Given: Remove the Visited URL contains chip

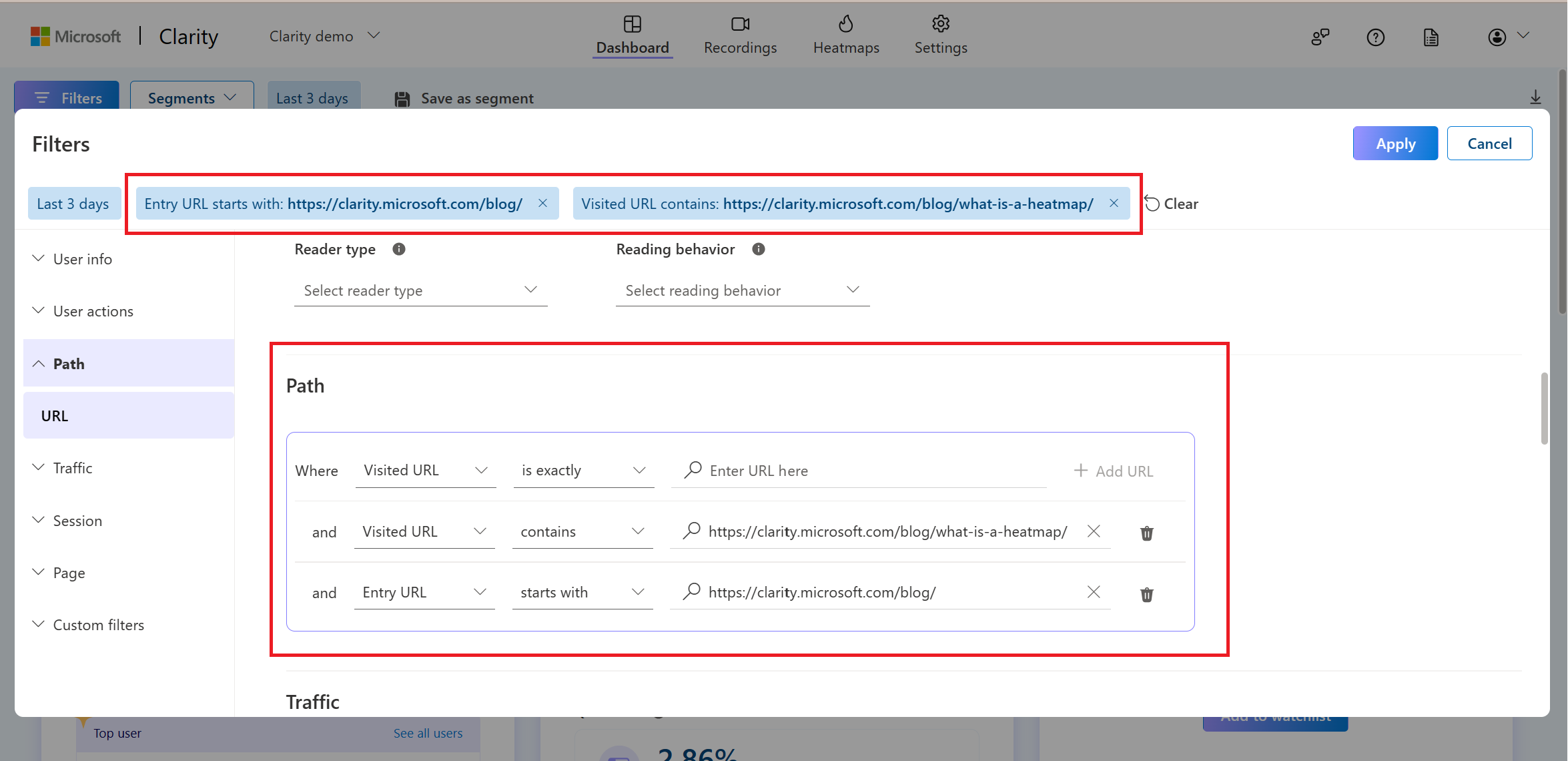Looking at the screenshot, I should point(1114,203).
